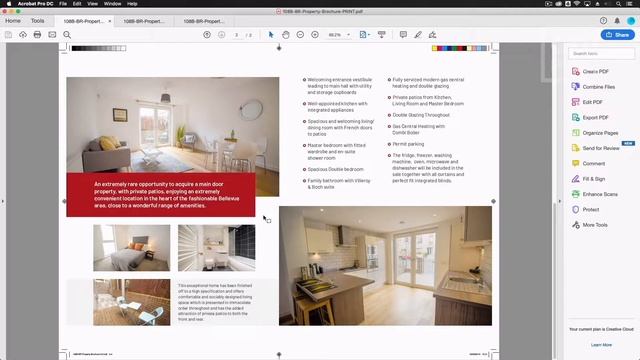This screenshot has width=640, height=360.
Task: Select the Selection arrow tool
Action: pyautogui.click(x=271, y=35)
